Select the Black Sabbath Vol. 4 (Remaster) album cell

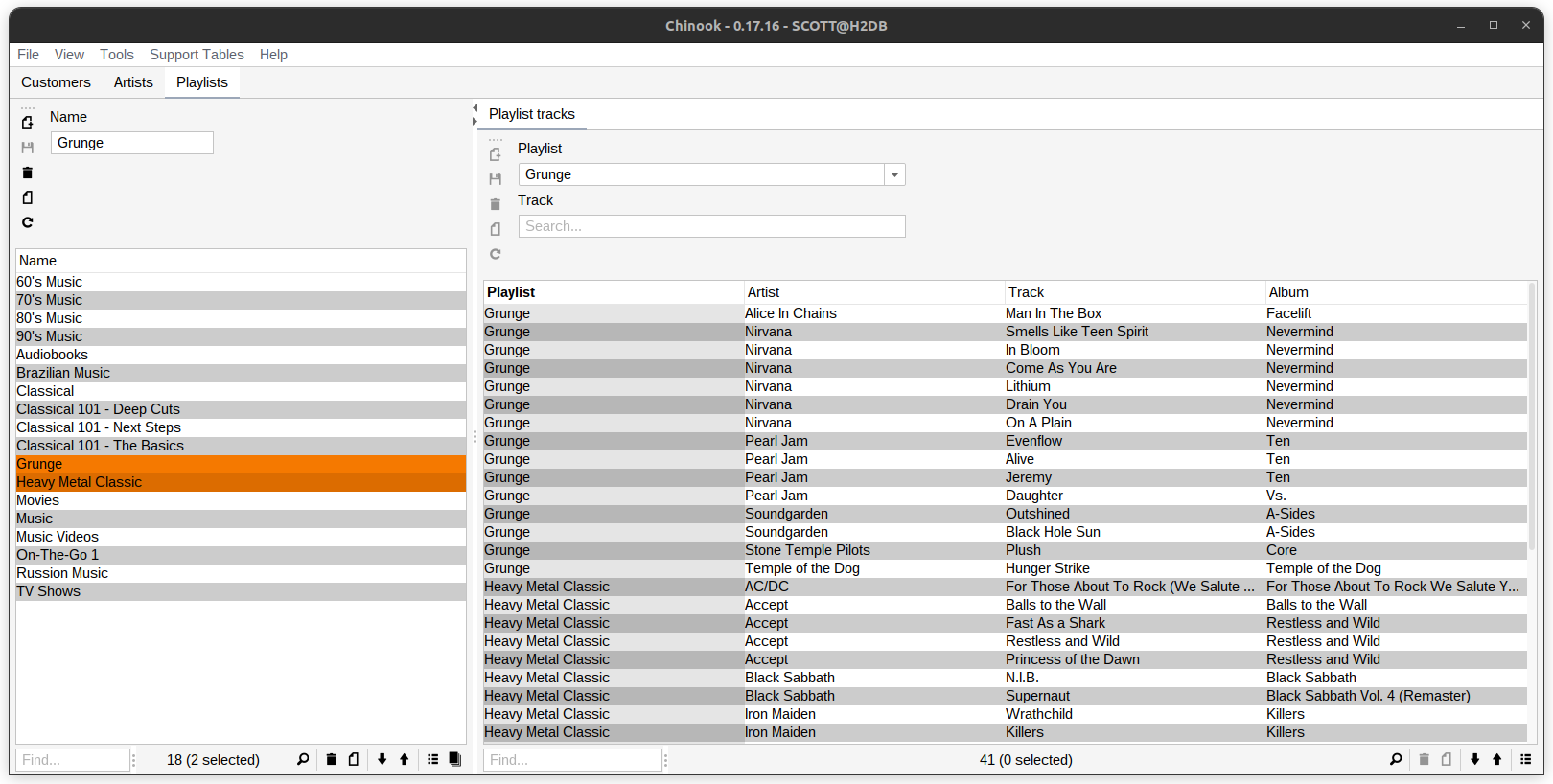tap(1396, 696)
